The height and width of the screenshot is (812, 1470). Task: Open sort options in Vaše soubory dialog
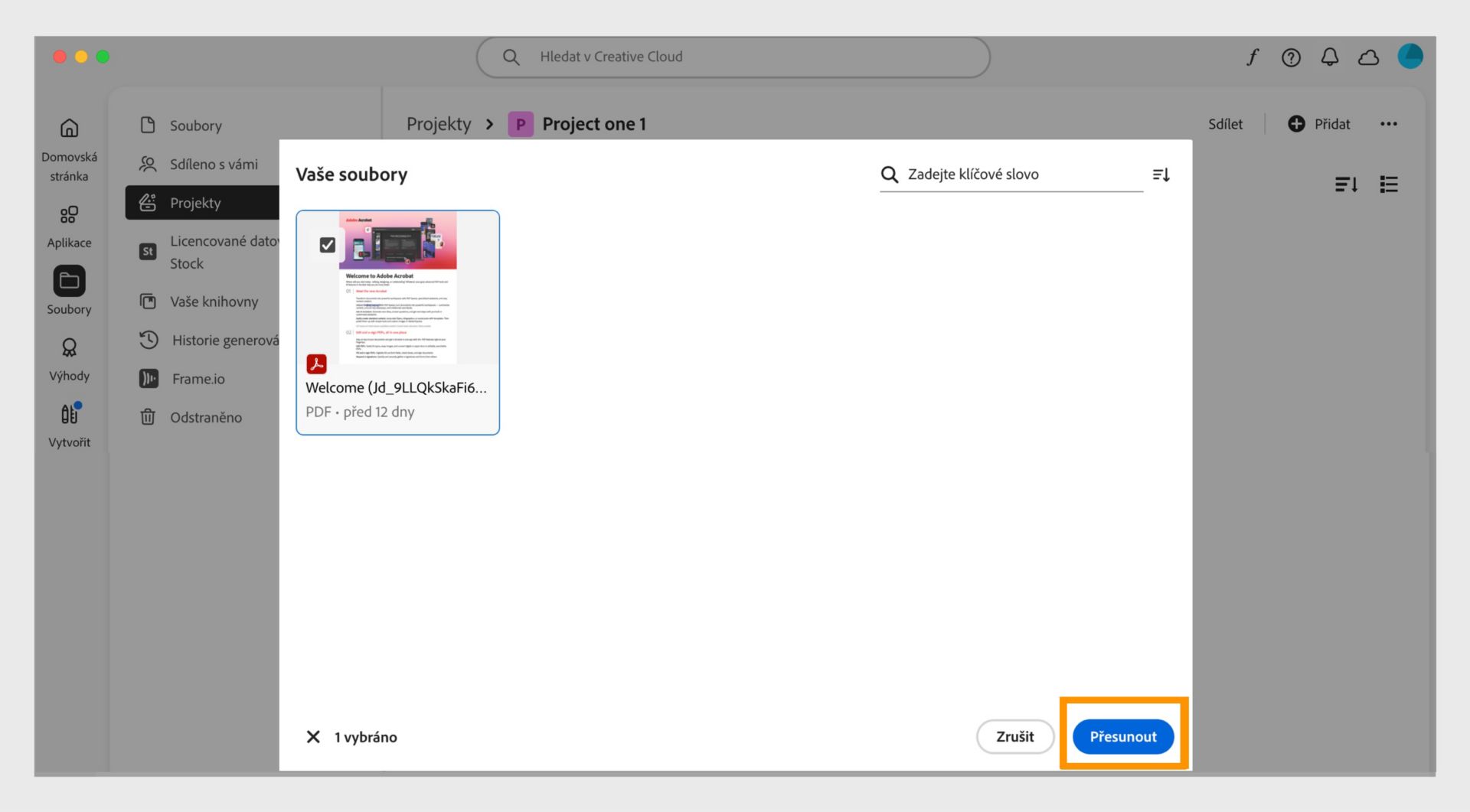point(1161,174)
